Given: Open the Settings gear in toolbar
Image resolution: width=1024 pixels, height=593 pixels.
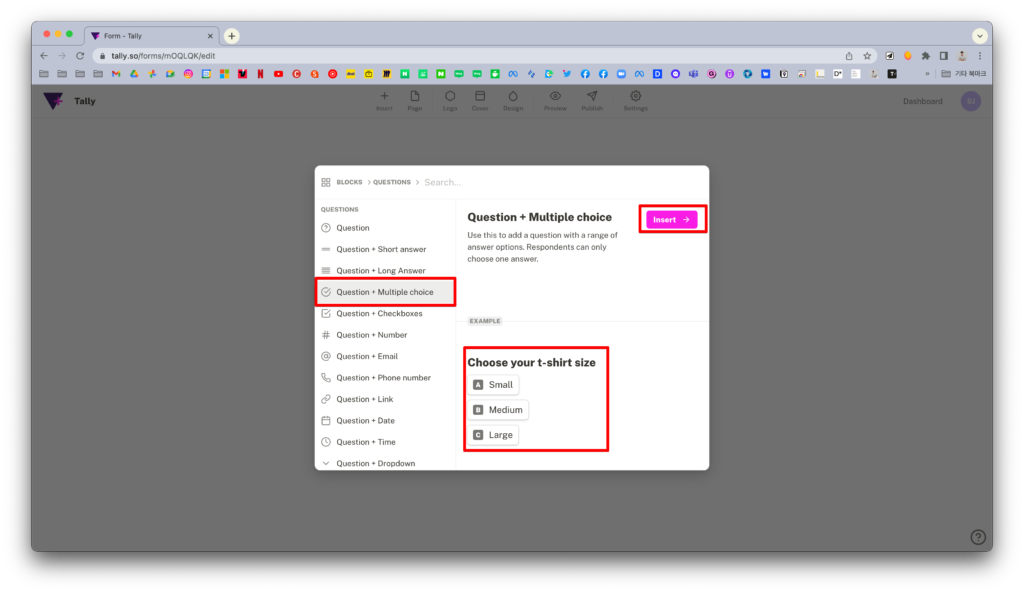Looking at the screenshot, I should [635, 97].
